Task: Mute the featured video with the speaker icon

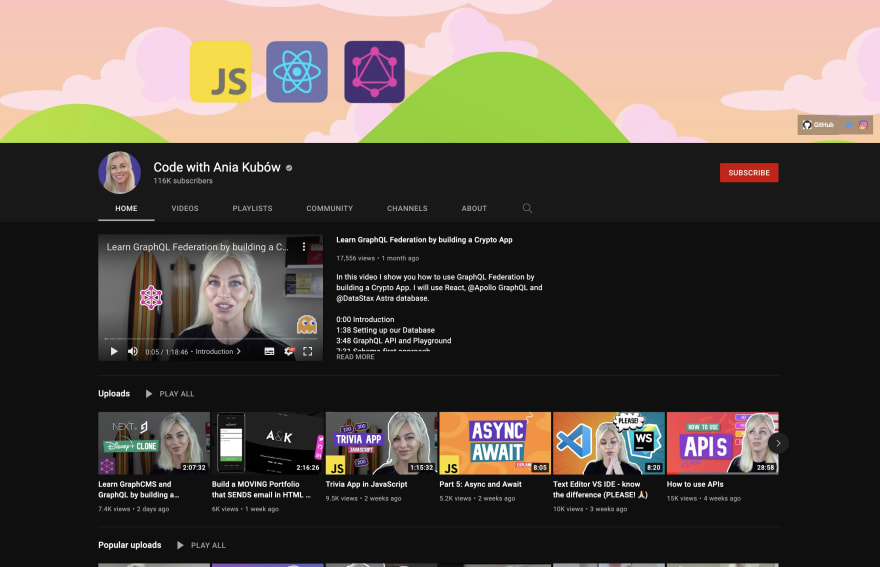Action: (x=132, y=351)
